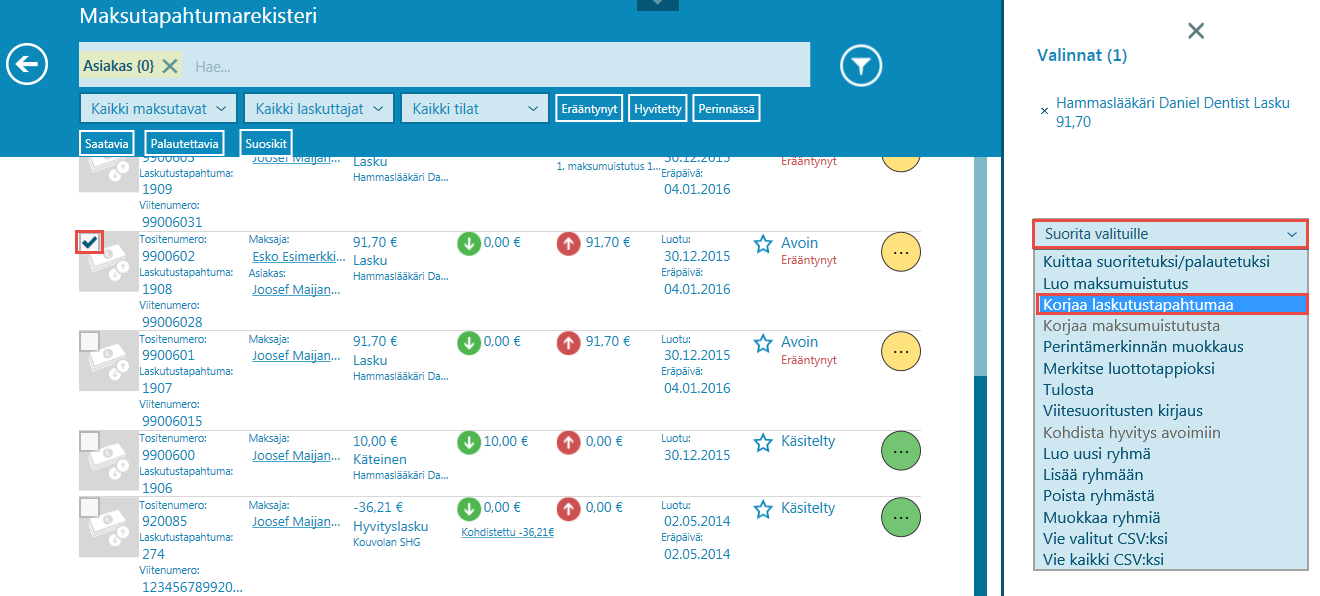Open the Esko Esimerkki payer link

295,256
